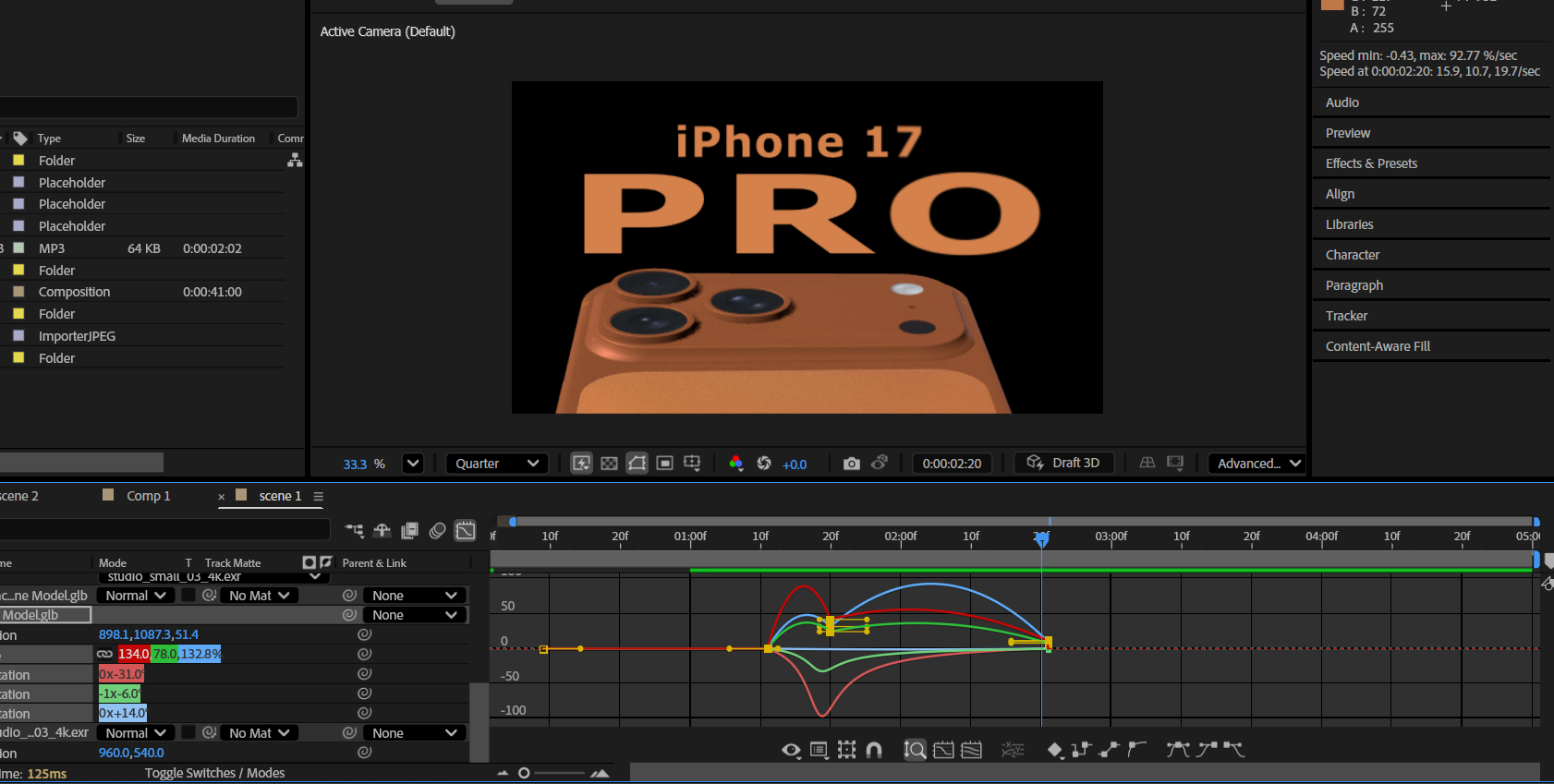Image resolution: width=1554 pixels, height=784 pixels.
Task: Apply Easy Ease In to keyframes
Action: pyautogui.click(x=1207, y=749)
